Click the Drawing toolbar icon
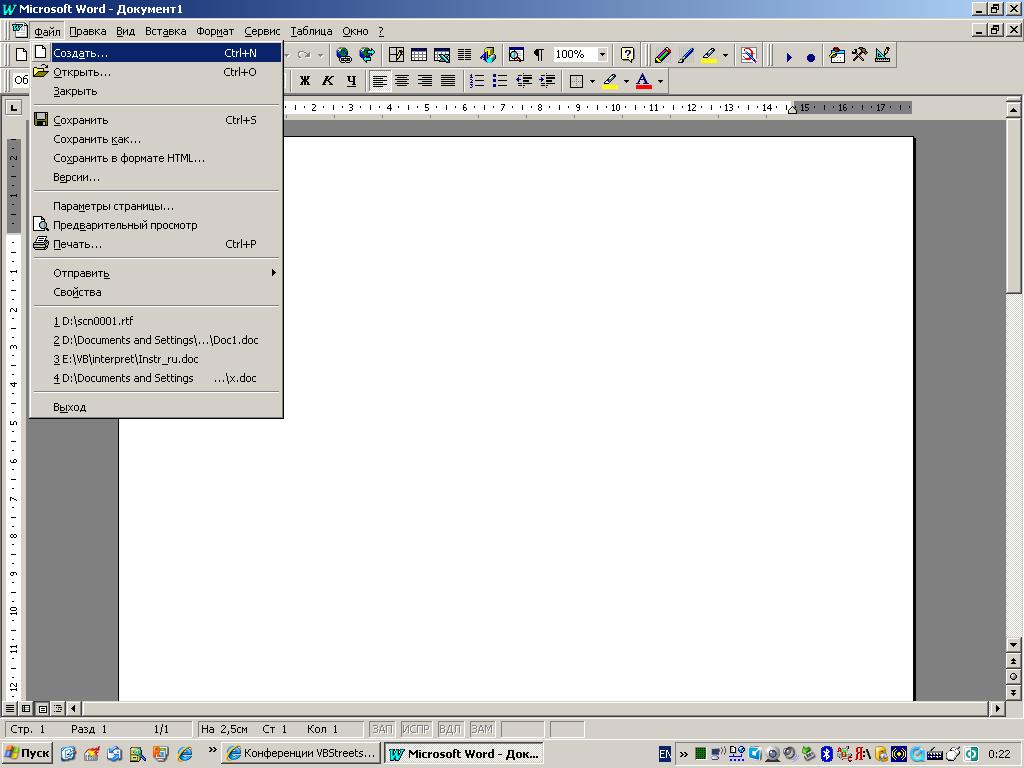Image resolution: width=1024 pixels, height=768 pixels. point(487,55)
